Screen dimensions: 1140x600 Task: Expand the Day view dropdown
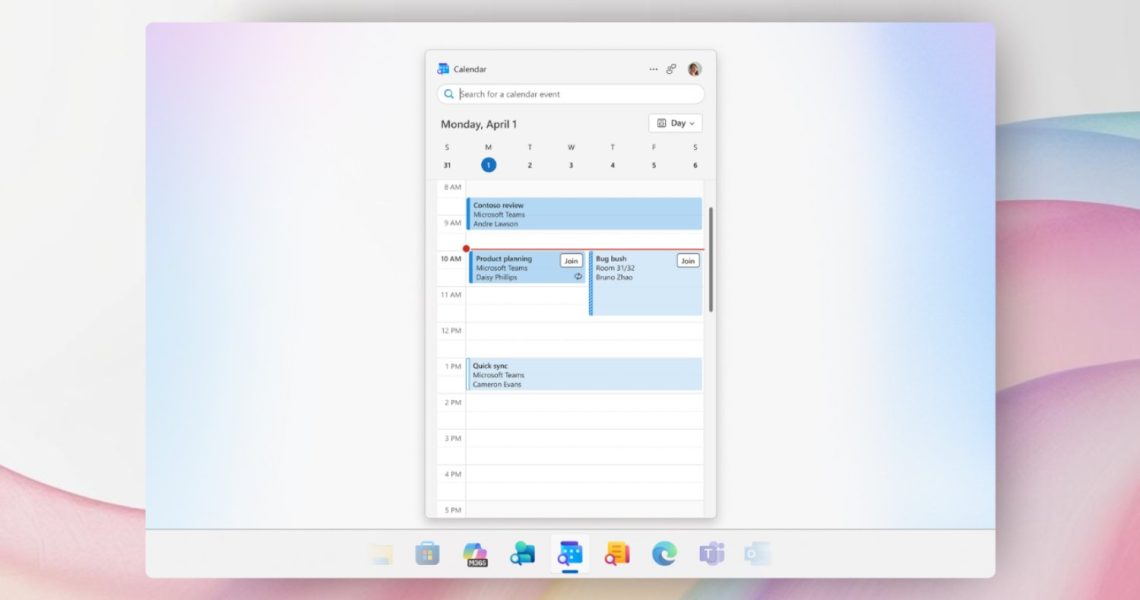(x=675, y=124)
